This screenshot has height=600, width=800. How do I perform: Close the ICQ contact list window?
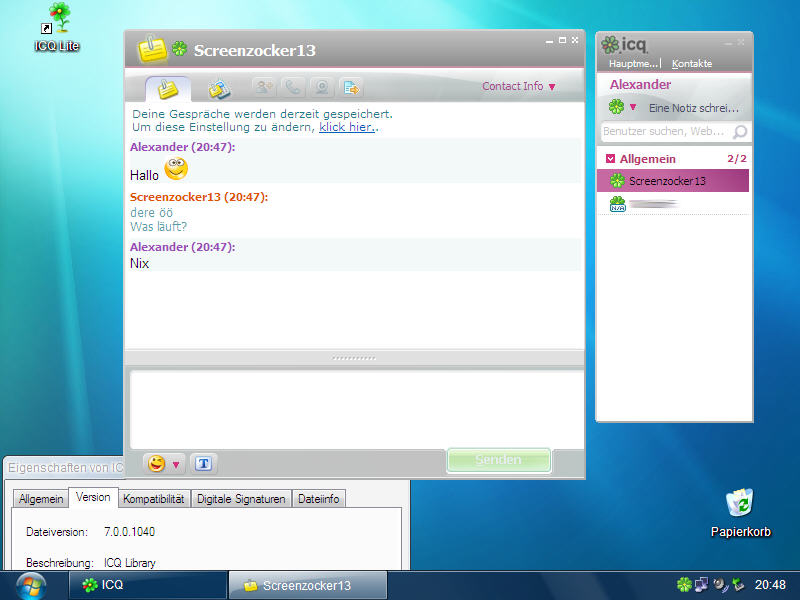coord(741,42)
